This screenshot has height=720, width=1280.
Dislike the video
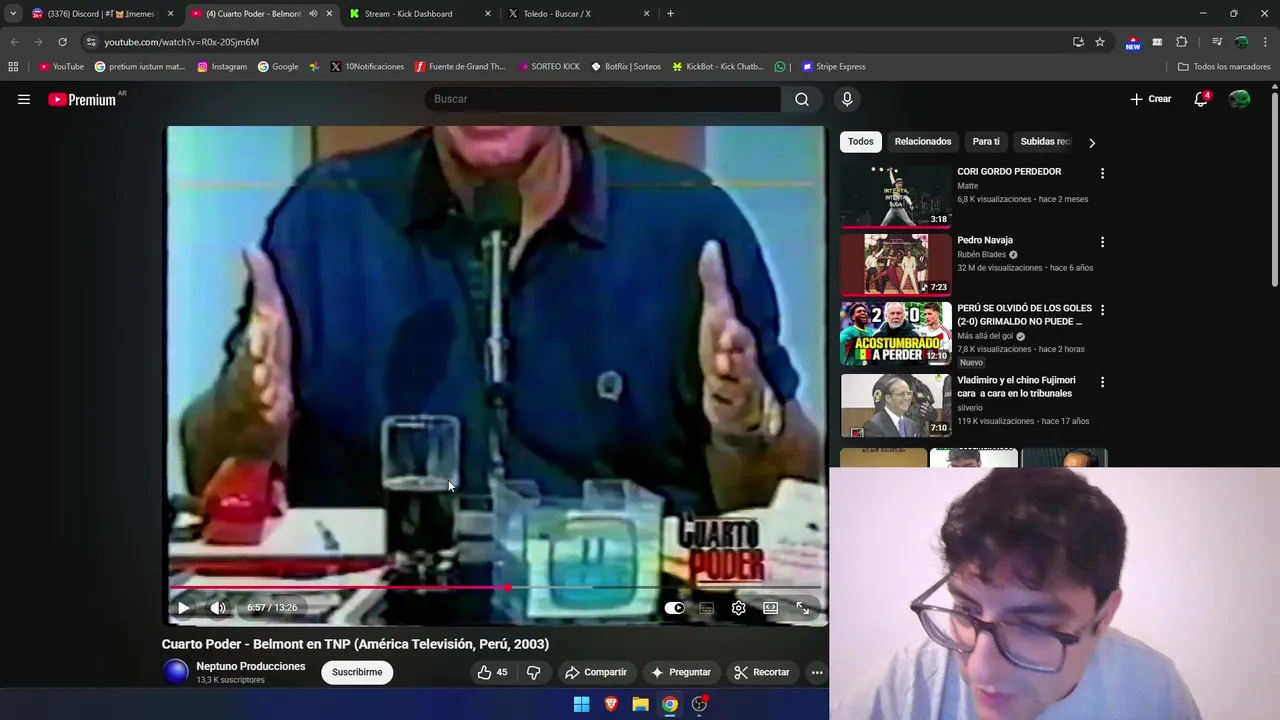534,672
